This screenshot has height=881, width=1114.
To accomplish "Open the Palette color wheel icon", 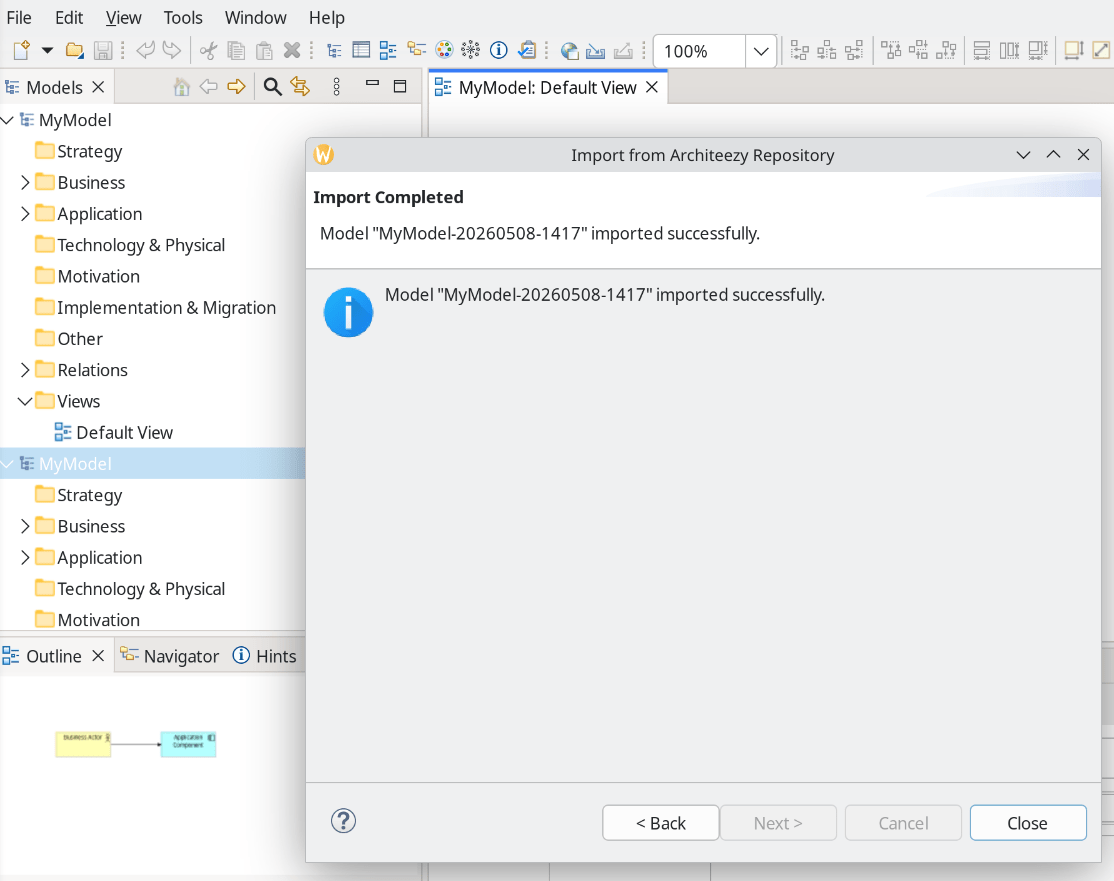I will pos(444,50).
